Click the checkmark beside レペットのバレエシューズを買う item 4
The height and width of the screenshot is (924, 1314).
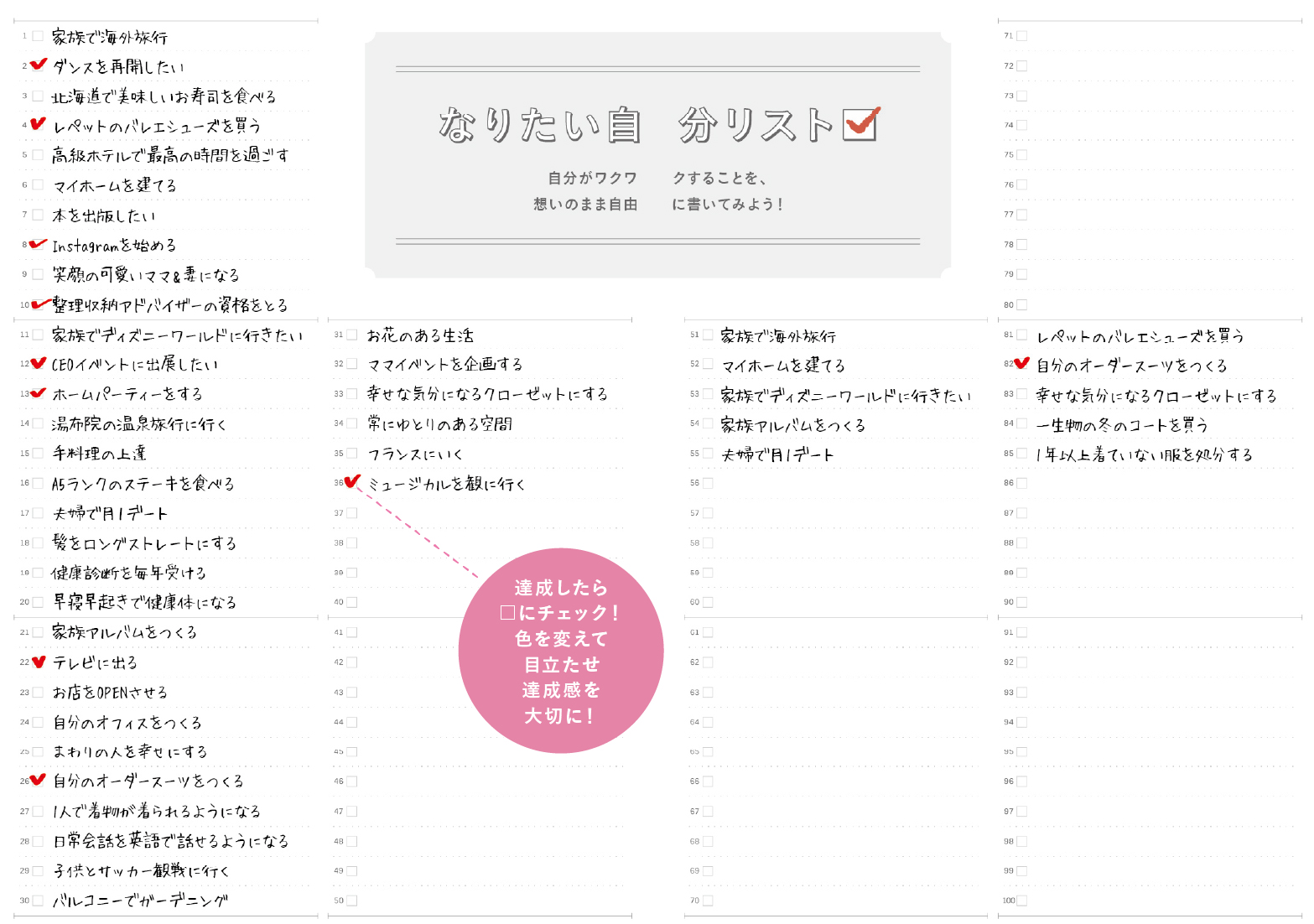click(37, 125)
